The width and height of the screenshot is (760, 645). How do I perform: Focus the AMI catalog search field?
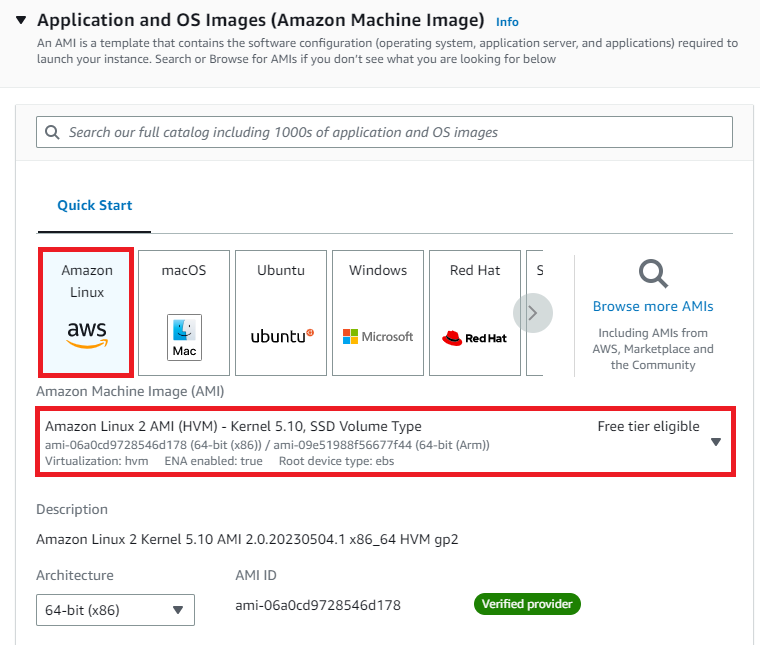coord(384,132)
